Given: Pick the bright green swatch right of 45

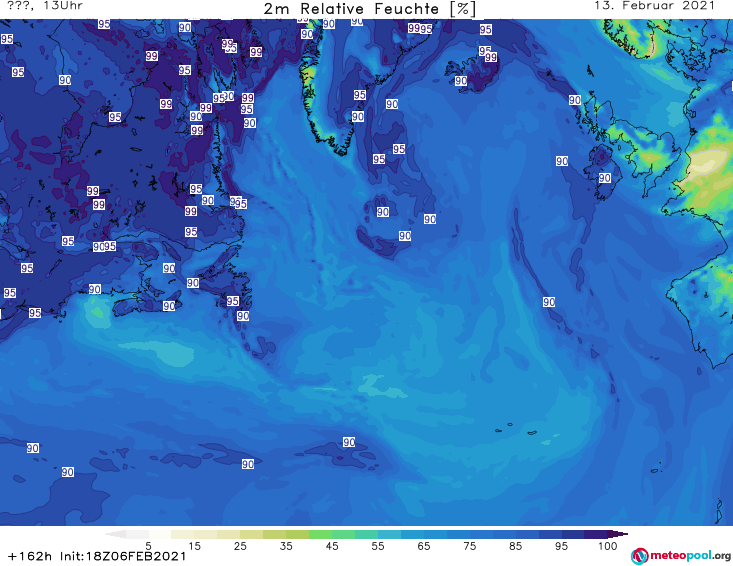Looking at the screenshot, I should (343, 534).
